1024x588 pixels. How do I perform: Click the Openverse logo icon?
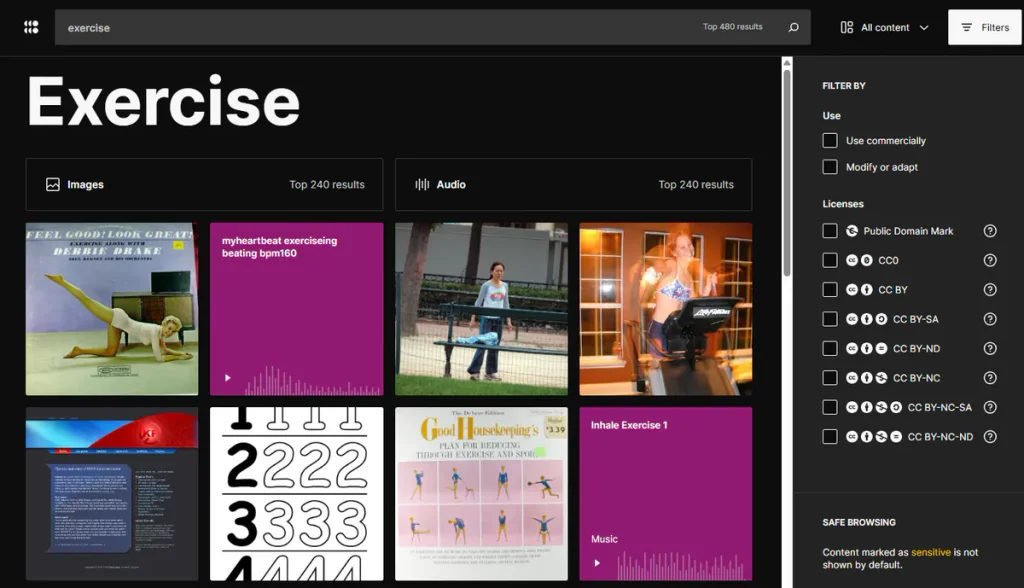coord(31,27)
